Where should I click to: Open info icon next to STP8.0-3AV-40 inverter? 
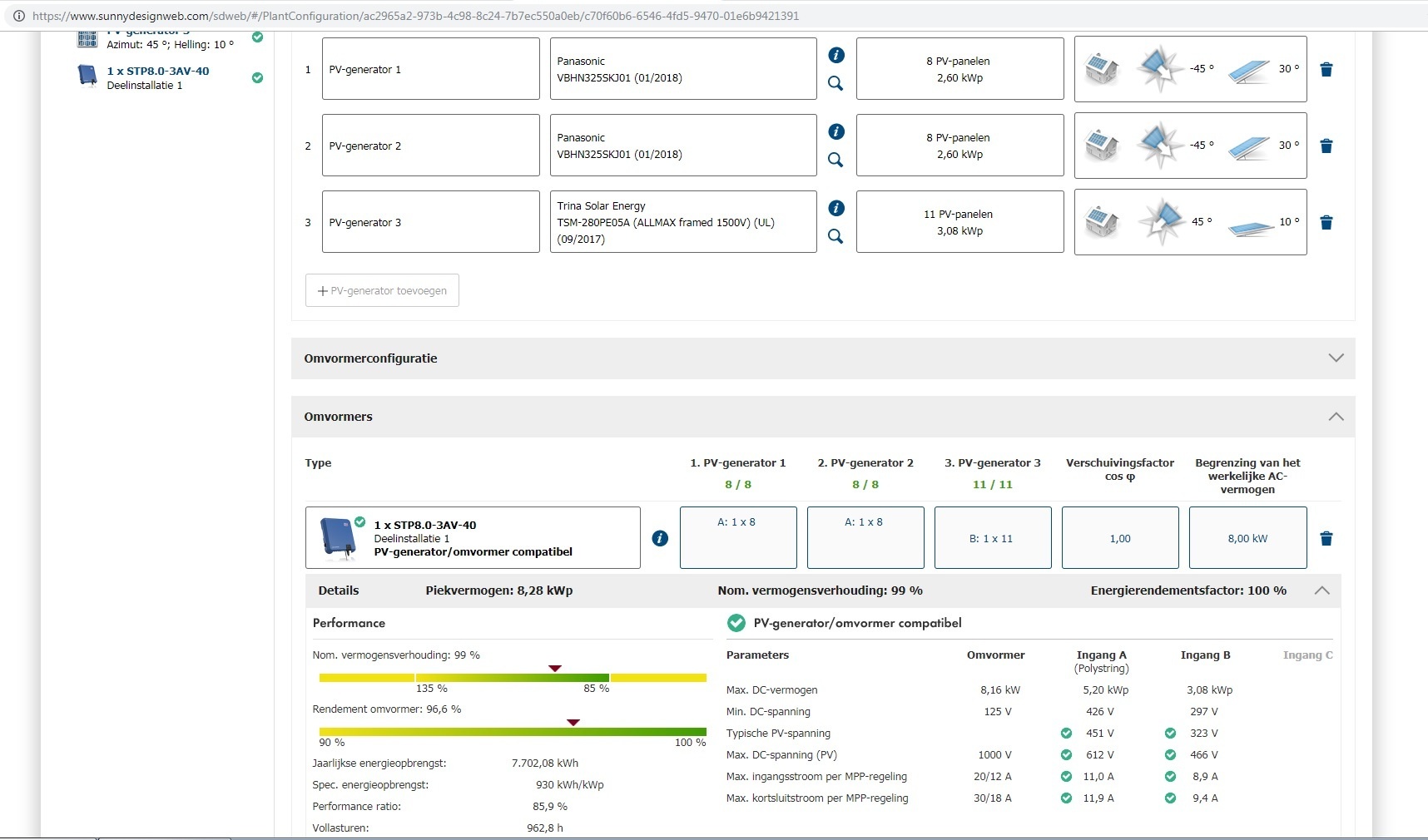click(x=660, y=538)
